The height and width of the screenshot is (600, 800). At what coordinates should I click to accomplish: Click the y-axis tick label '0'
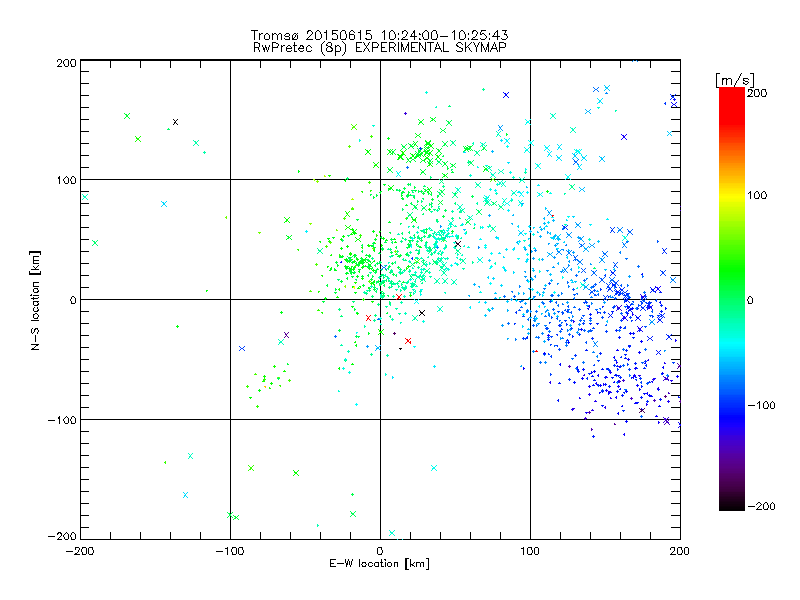click(73, 300)
